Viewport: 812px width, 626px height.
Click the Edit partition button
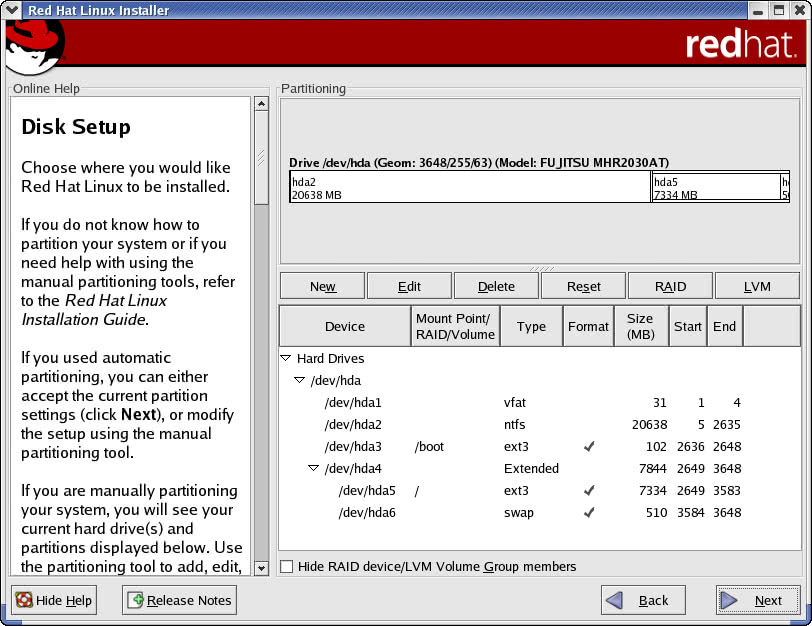409,286
